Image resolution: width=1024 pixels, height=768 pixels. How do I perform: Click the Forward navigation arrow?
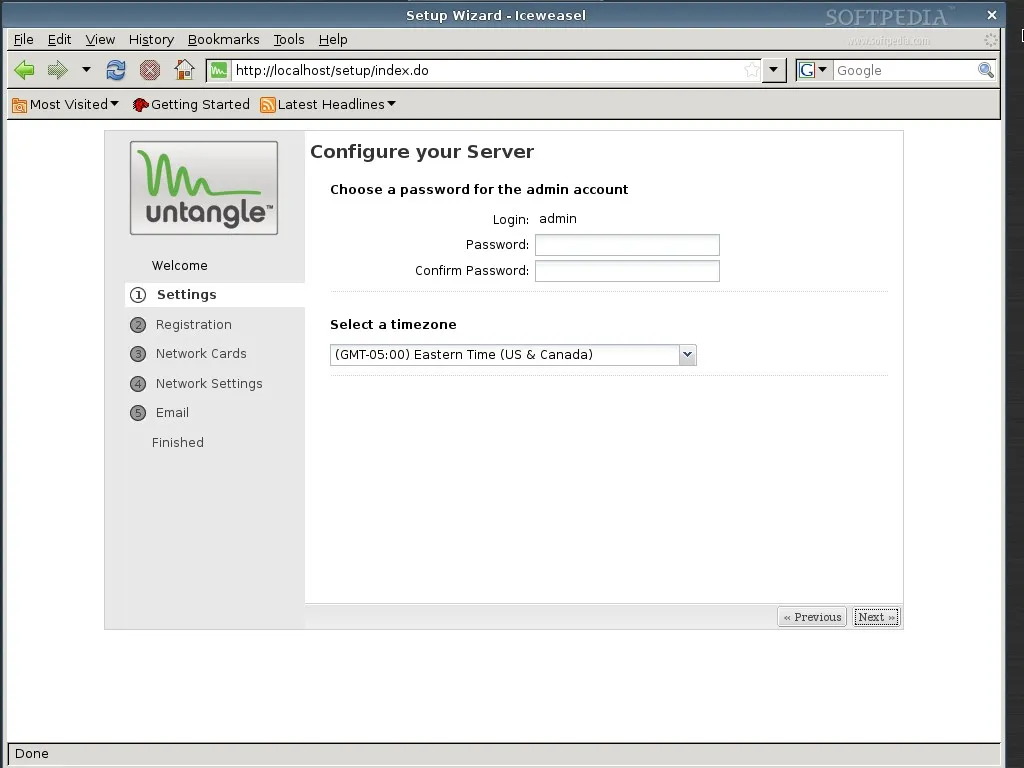pyautogui.click(x=55, y=70)
